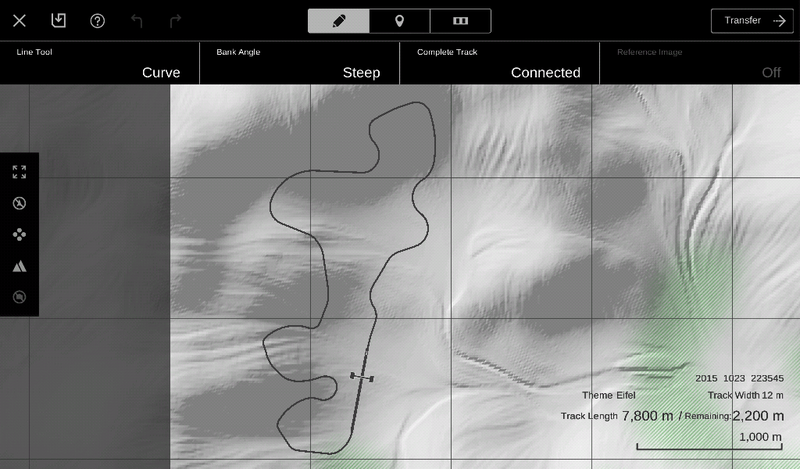Change the Line Tool Curve setting

(99, 63)
